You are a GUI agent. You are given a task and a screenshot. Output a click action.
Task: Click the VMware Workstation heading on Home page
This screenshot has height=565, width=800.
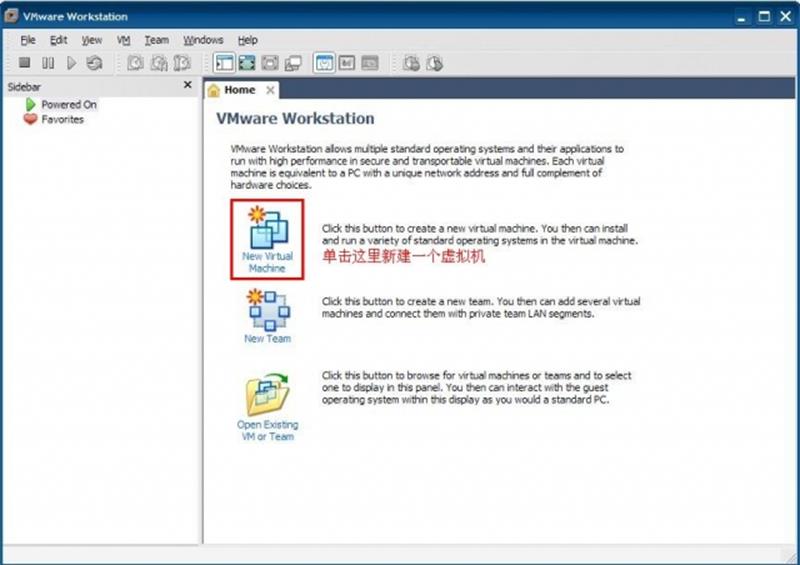point(295,118)
